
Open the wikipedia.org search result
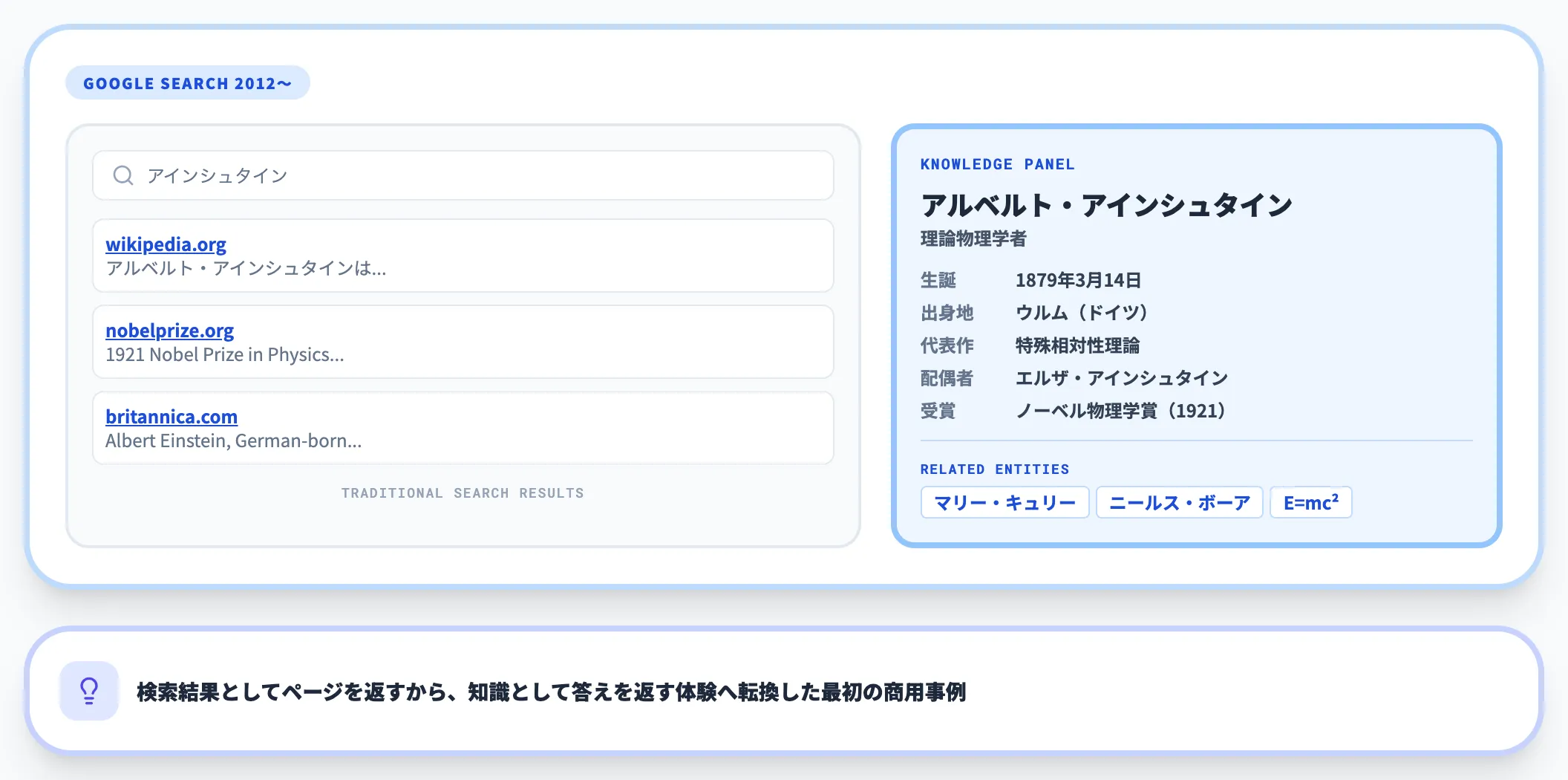click(166, 244)
